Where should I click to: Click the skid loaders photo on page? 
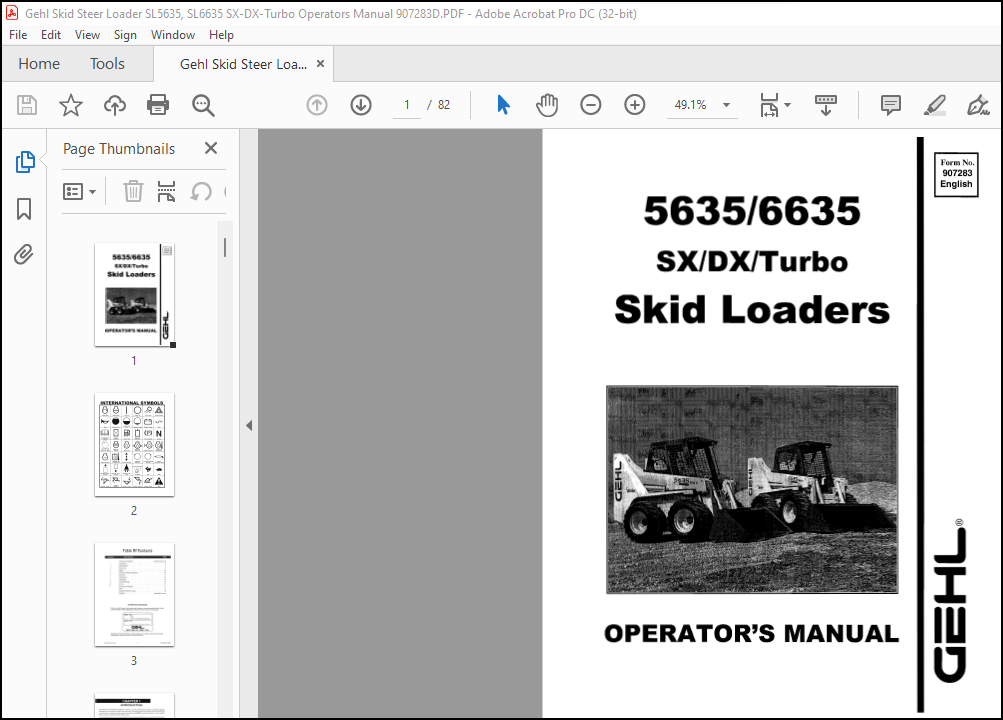click(x=752, y=489)
